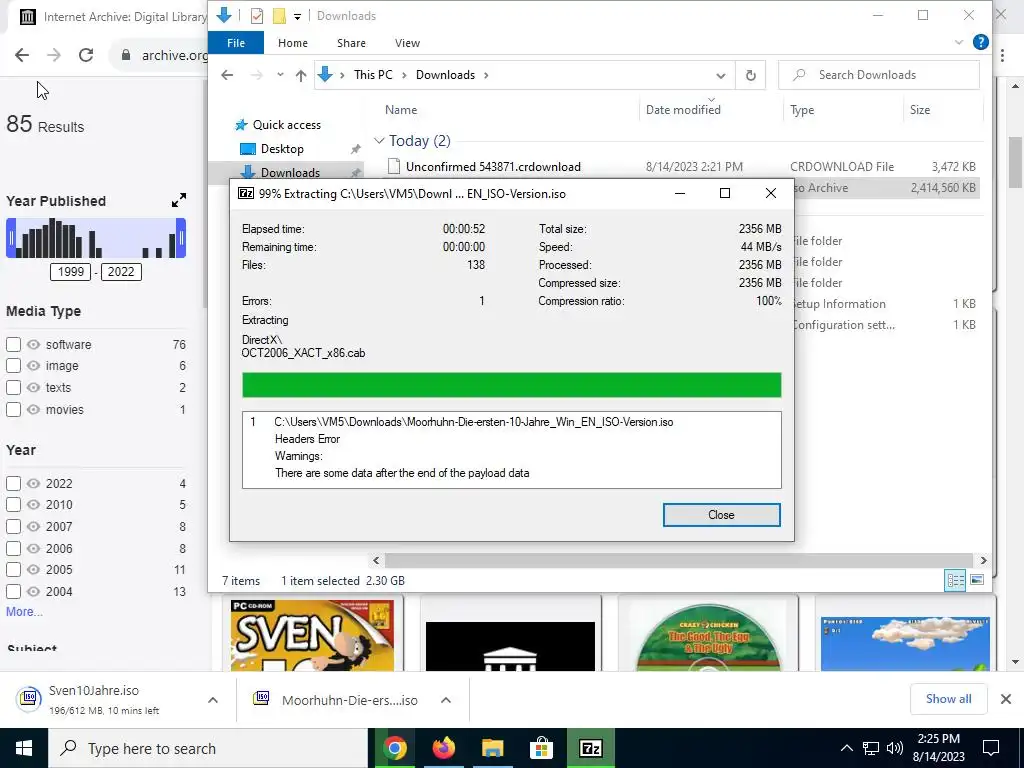
Task: Click the Explorer horizontal scrollbar
Action: pos(679,560)
